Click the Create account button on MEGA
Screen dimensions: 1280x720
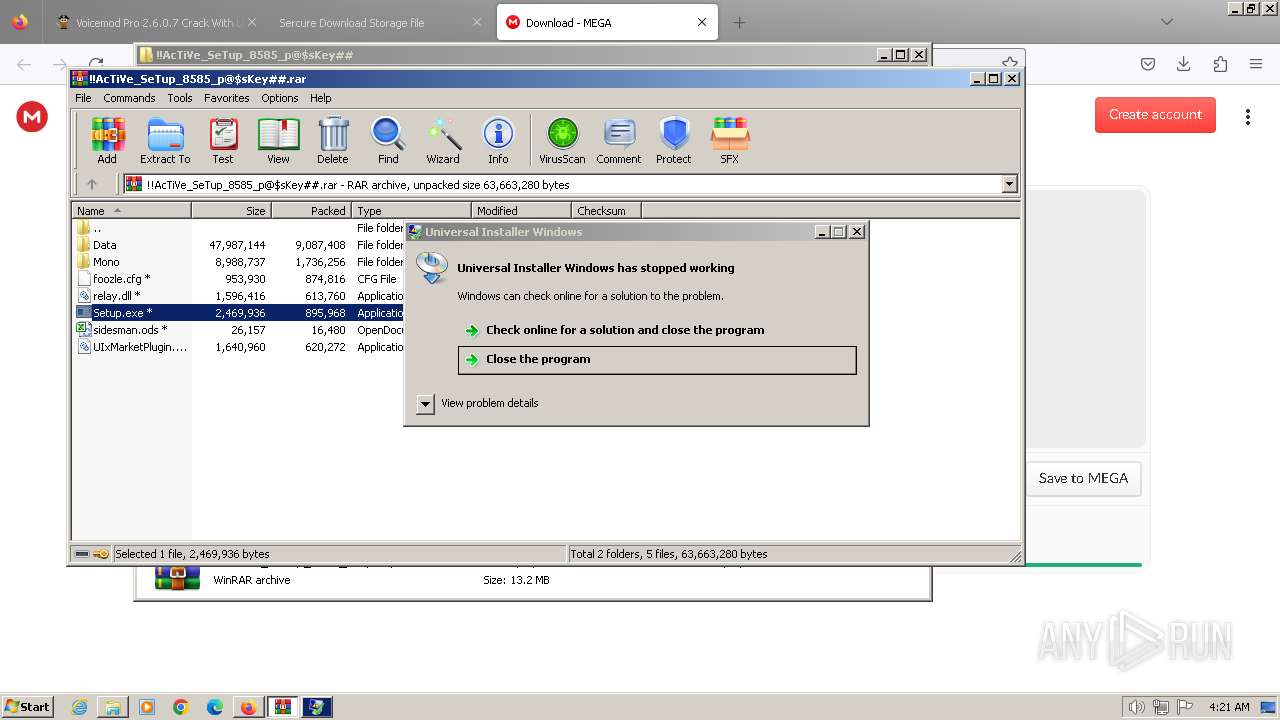(x=1155, y=114)
